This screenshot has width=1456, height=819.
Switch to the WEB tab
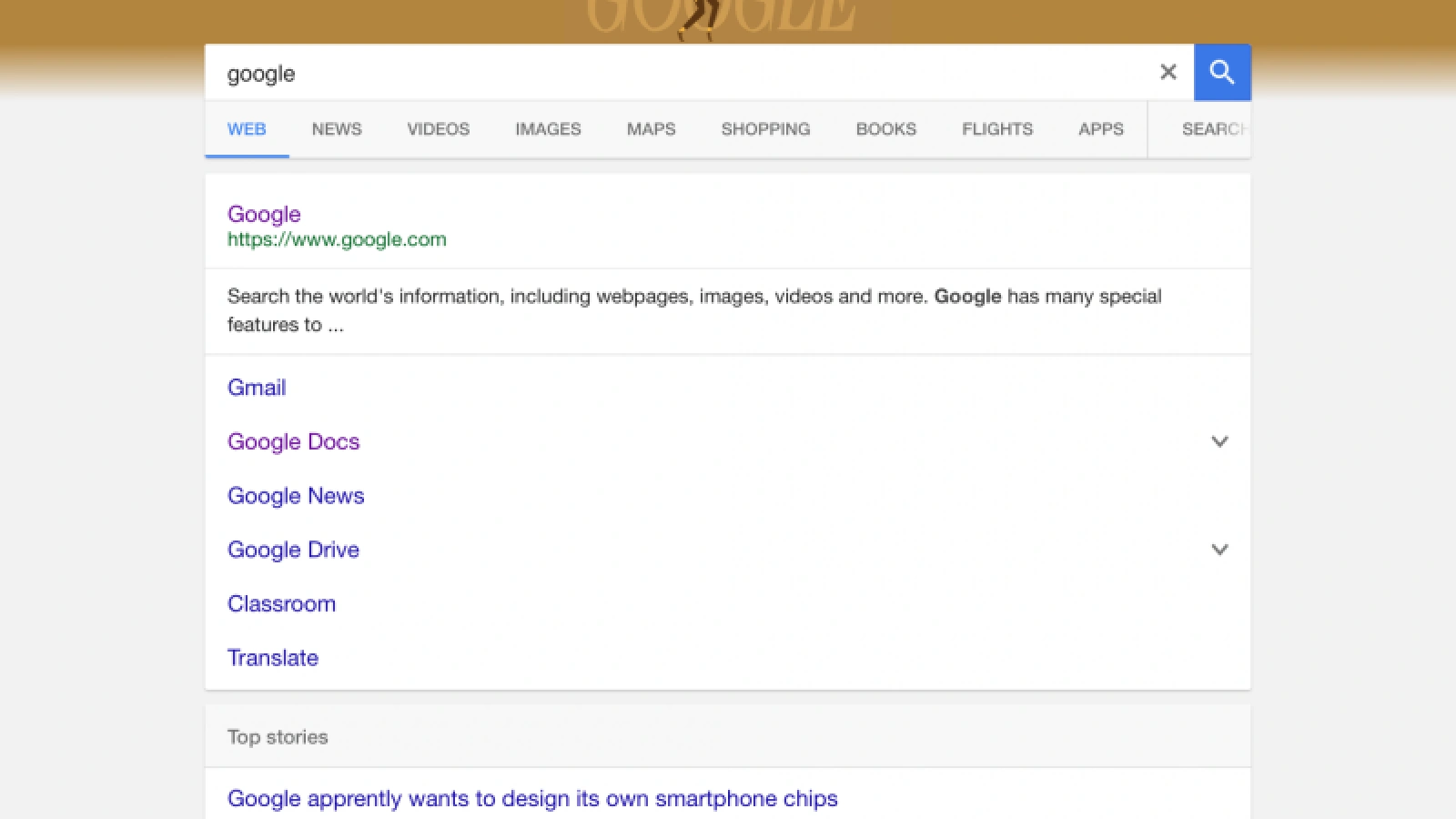point(247,129)
